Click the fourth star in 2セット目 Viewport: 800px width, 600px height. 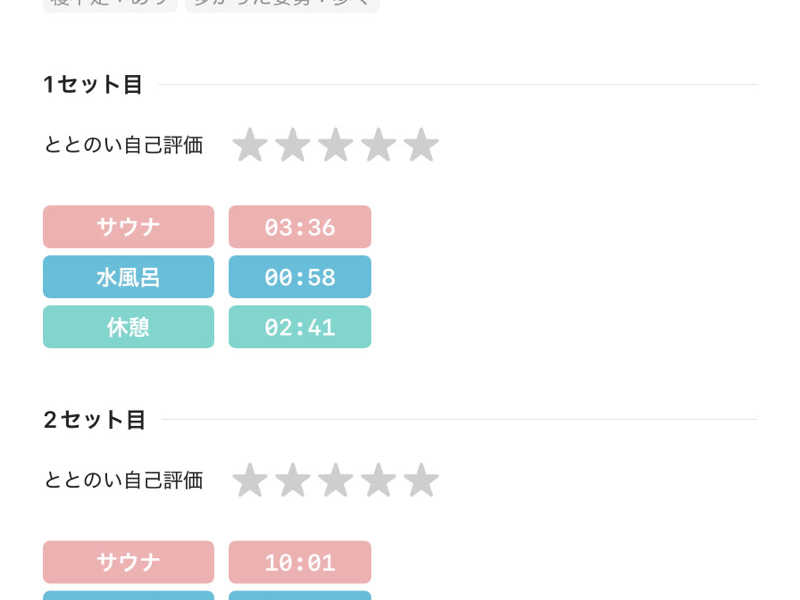click(x=378, y=480)
